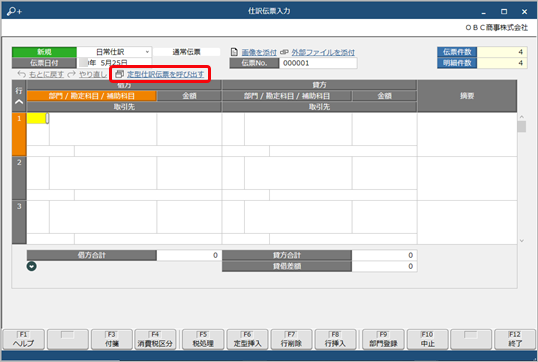Screen dimensions: 538x362
Task: Click the credit 金額 cell in row 1
Action: 384,129
